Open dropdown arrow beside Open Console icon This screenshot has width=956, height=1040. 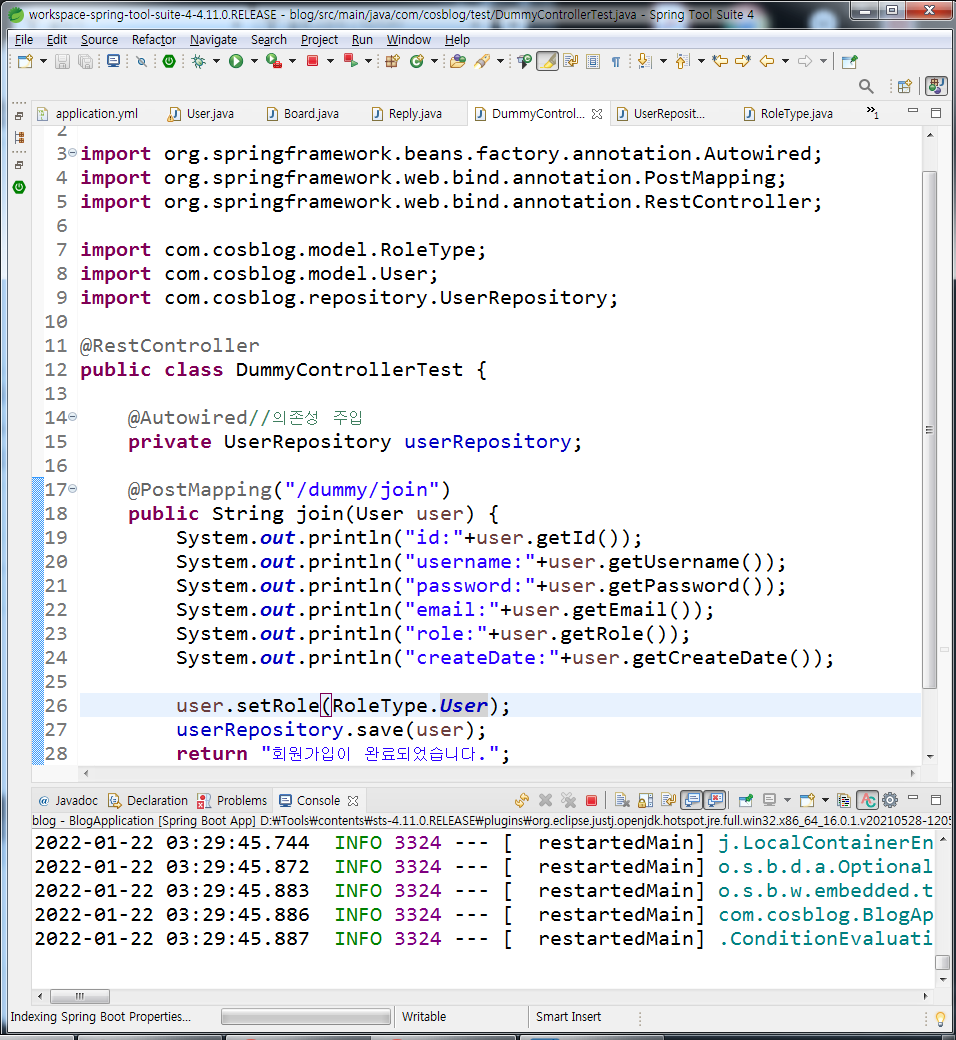coord(825,801)
